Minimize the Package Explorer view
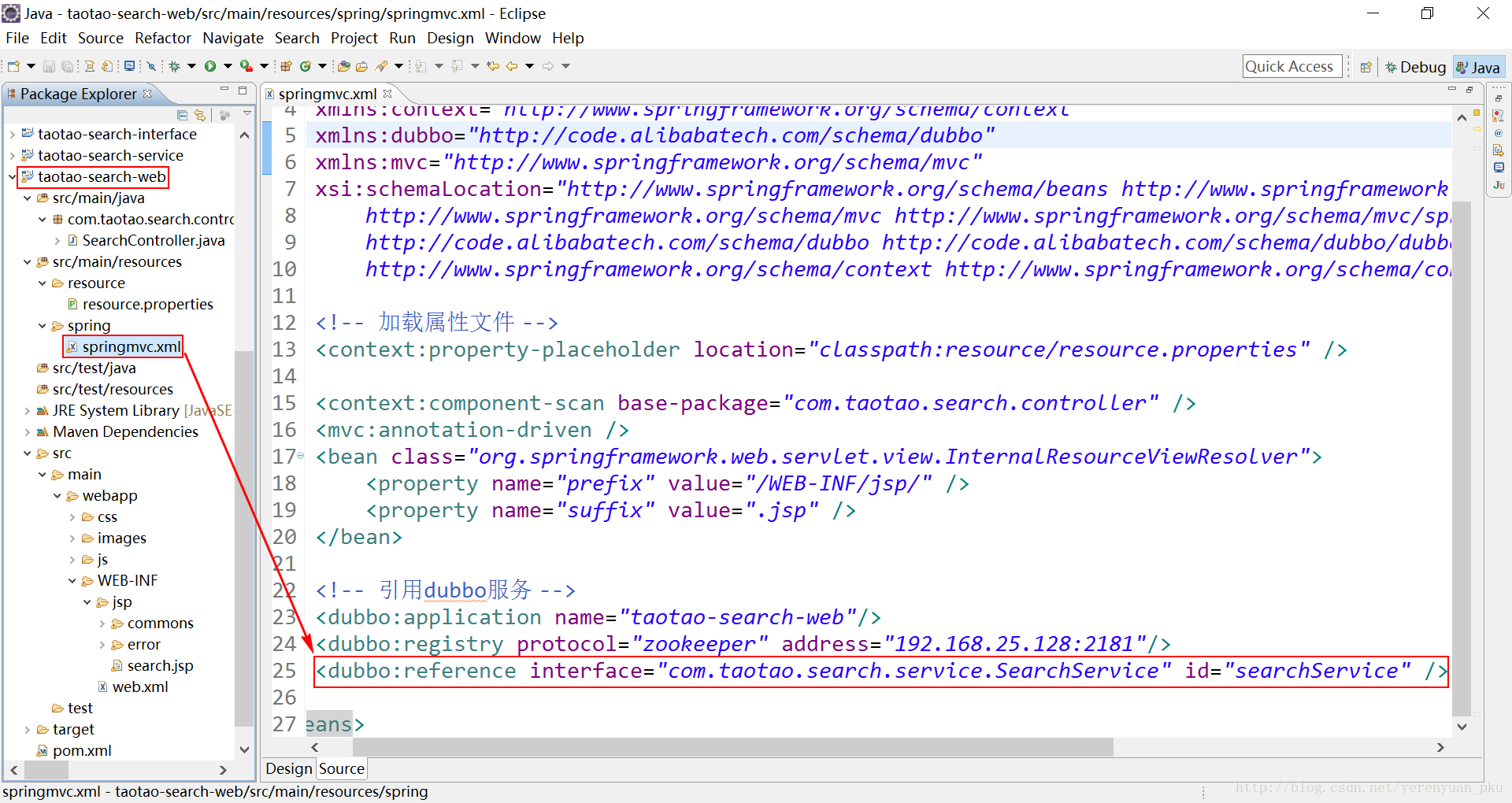Image resolution: width=1512 pixels, height=803 pixels. (x=224, y=90)
